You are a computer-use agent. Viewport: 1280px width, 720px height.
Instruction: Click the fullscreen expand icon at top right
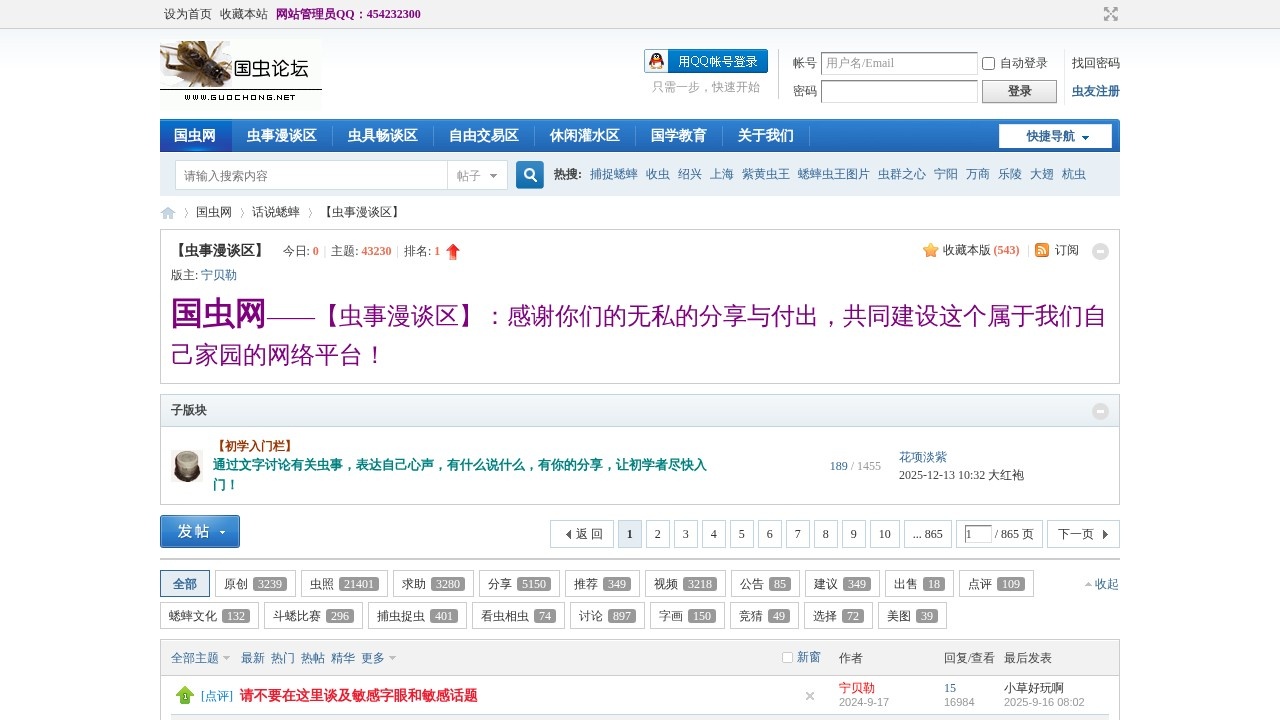tap(1111, 14)
